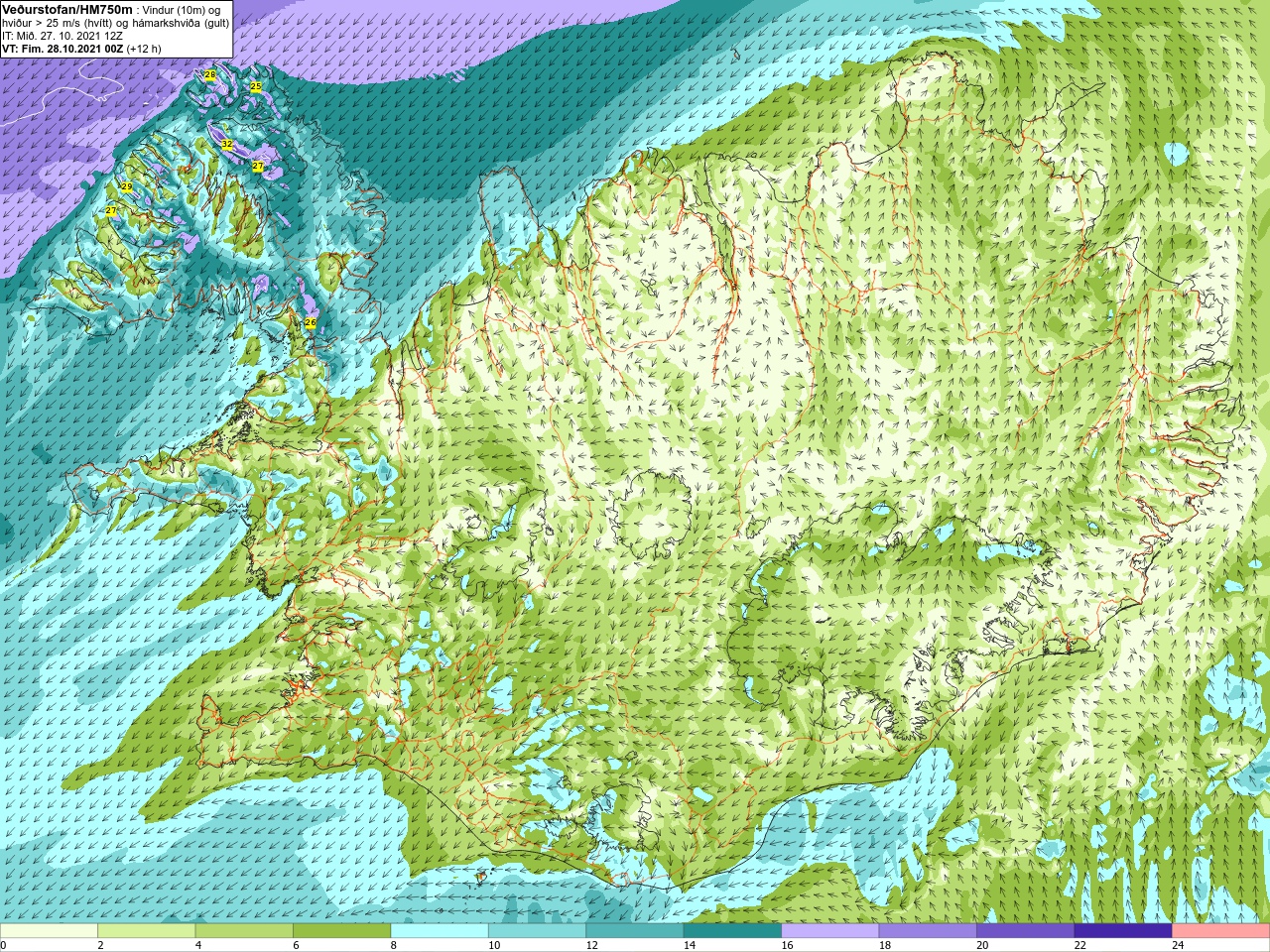Select the 8–10 m/s light cyan legend swatch

(440, 931)
